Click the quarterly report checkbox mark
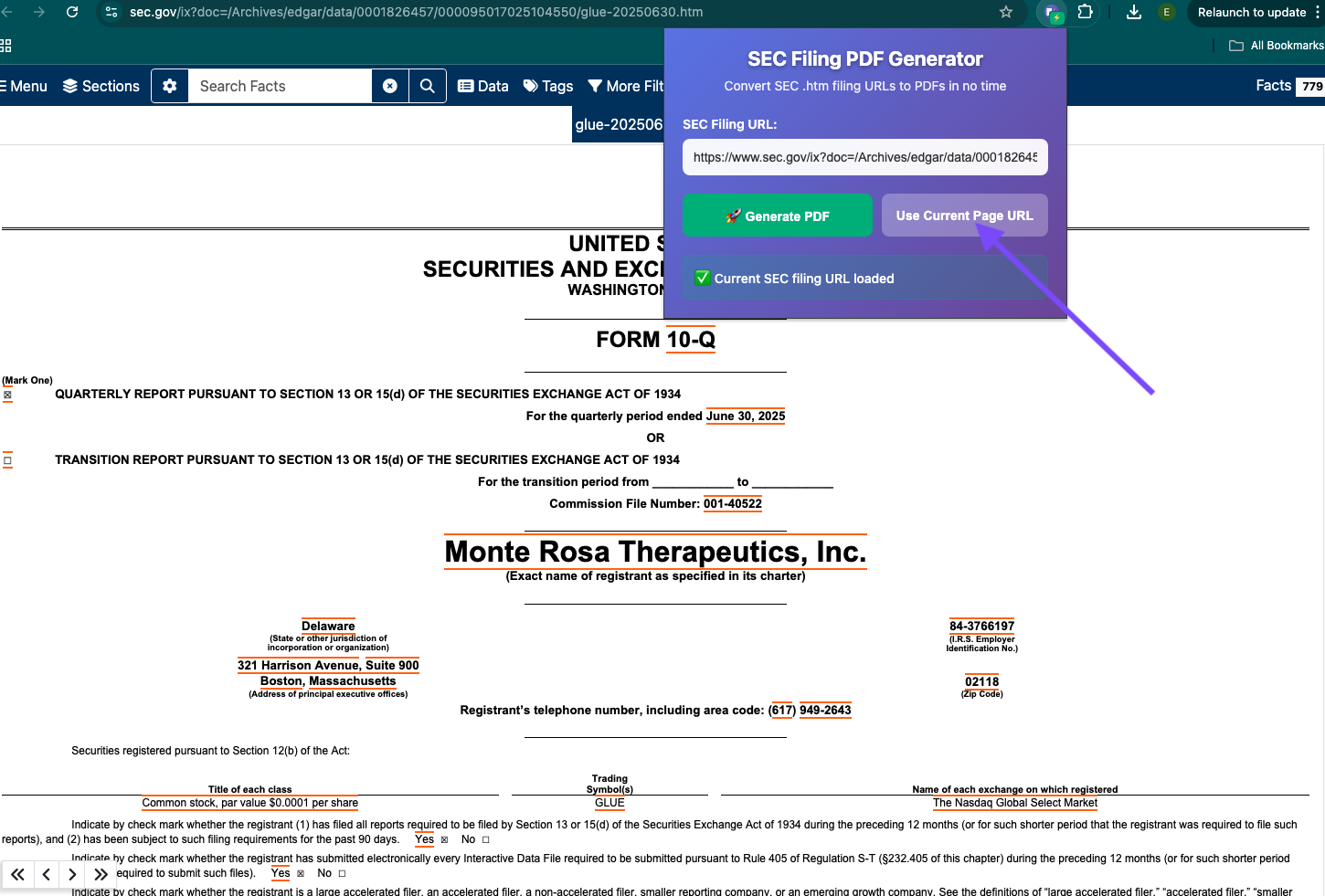This screenshot has height=896, width=1325. pyautogui.click(x=7, y=395)
